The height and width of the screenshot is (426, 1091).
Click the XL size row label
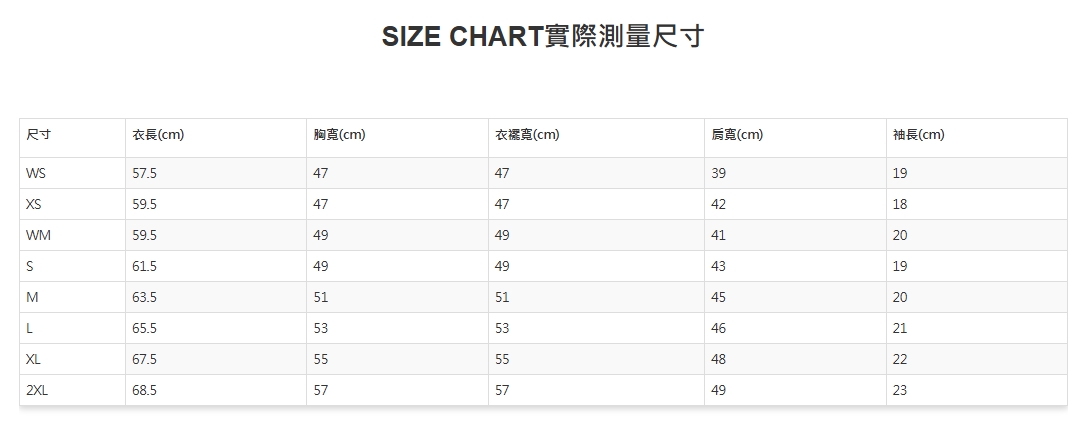[35, 359]
